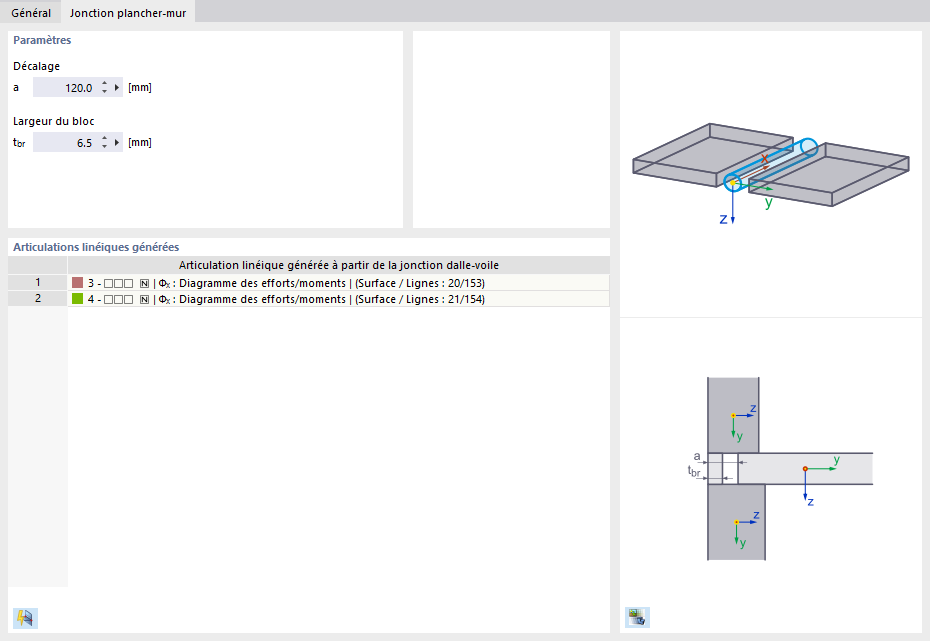Viewport: 930px width, 641px height.
Task: Click the image display settings icon below preview
Action: pos(637,617)
